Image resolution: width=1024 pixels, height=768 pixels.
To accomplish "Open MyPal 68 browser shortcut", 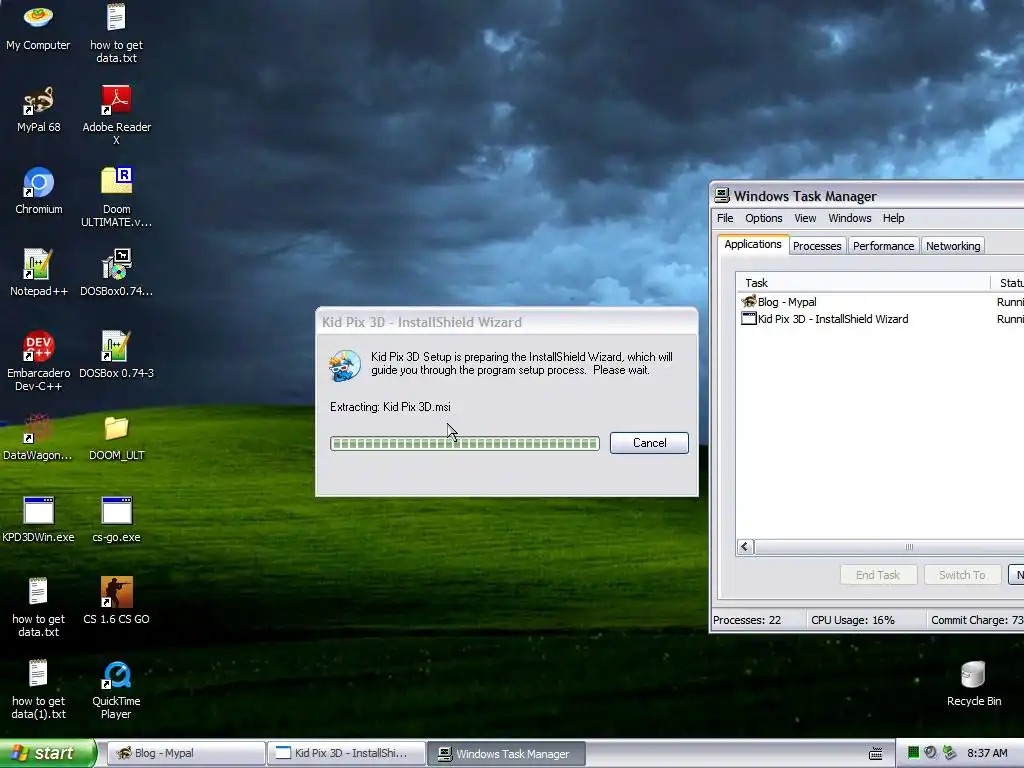I will pyautogui.click(x=38, y=109).
